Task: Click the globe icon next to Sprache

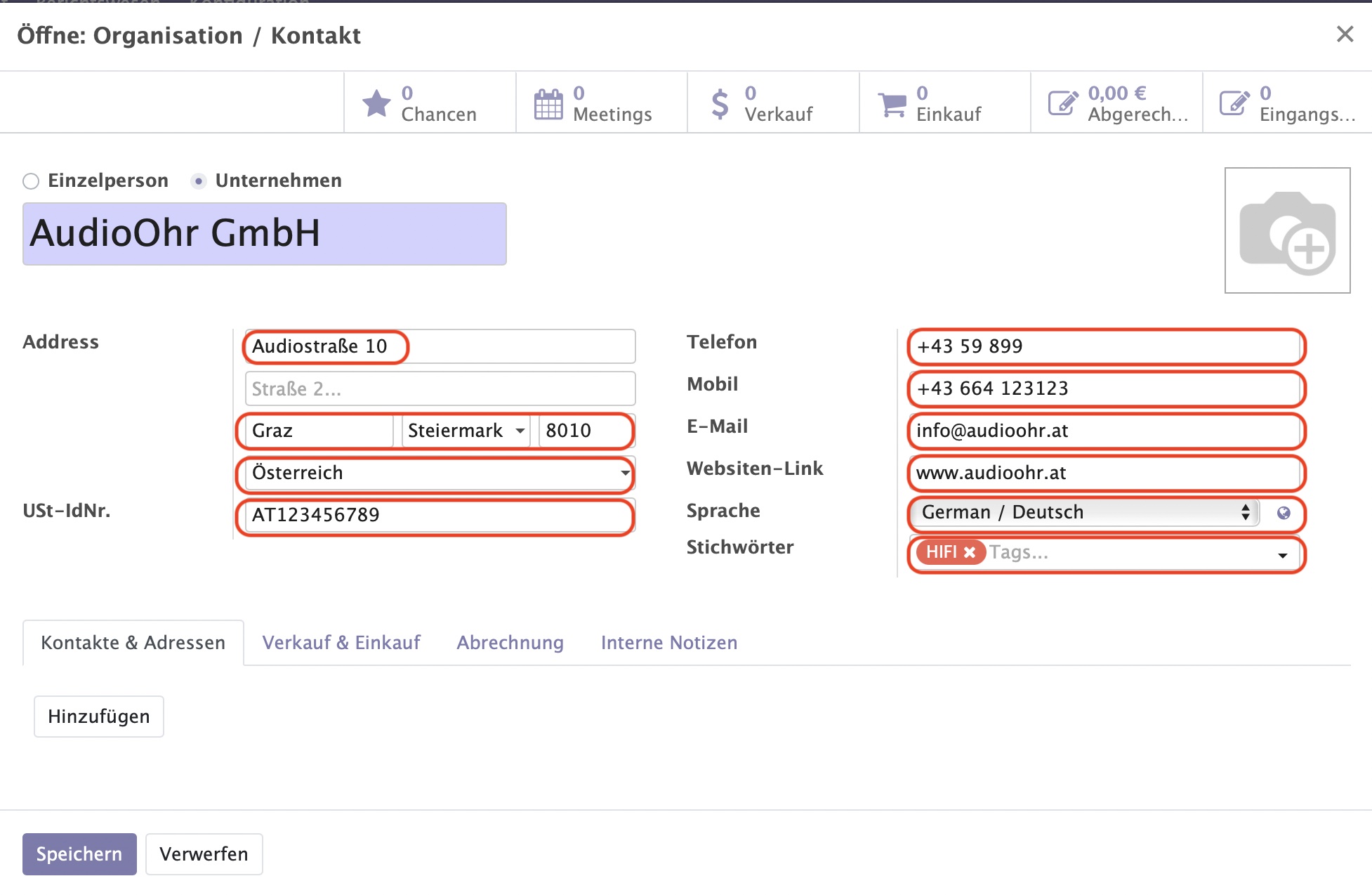Action: pyautogui.click(x=1284, y=513)
